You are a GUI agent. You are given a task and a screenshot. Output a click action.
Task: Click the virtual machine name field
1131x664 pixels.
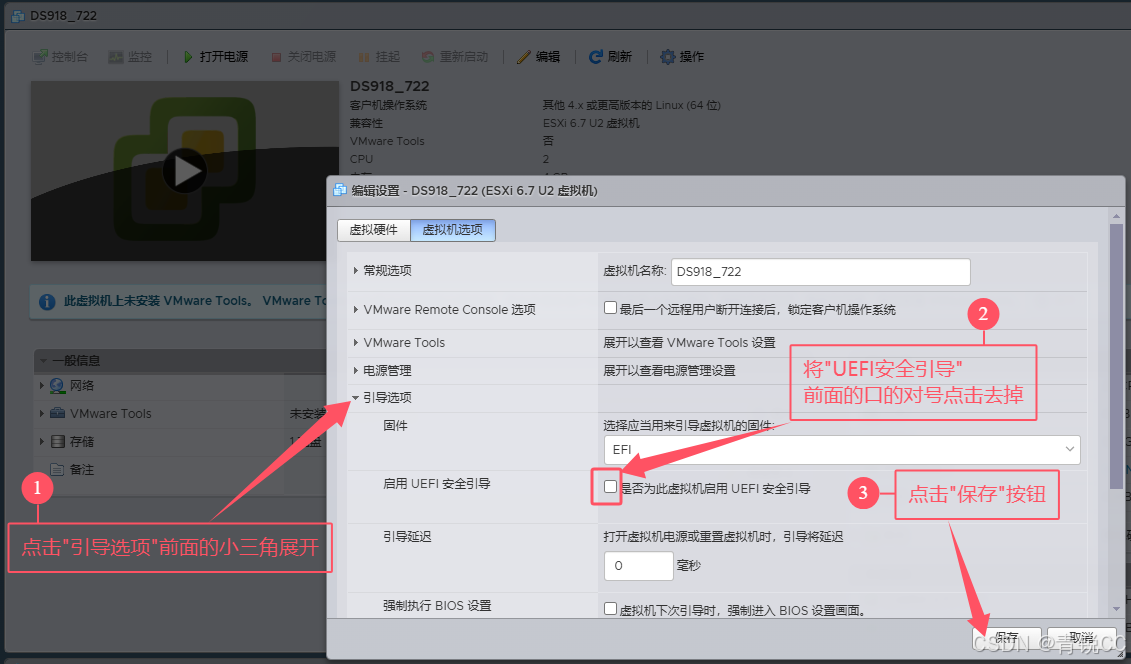(821, 272)
